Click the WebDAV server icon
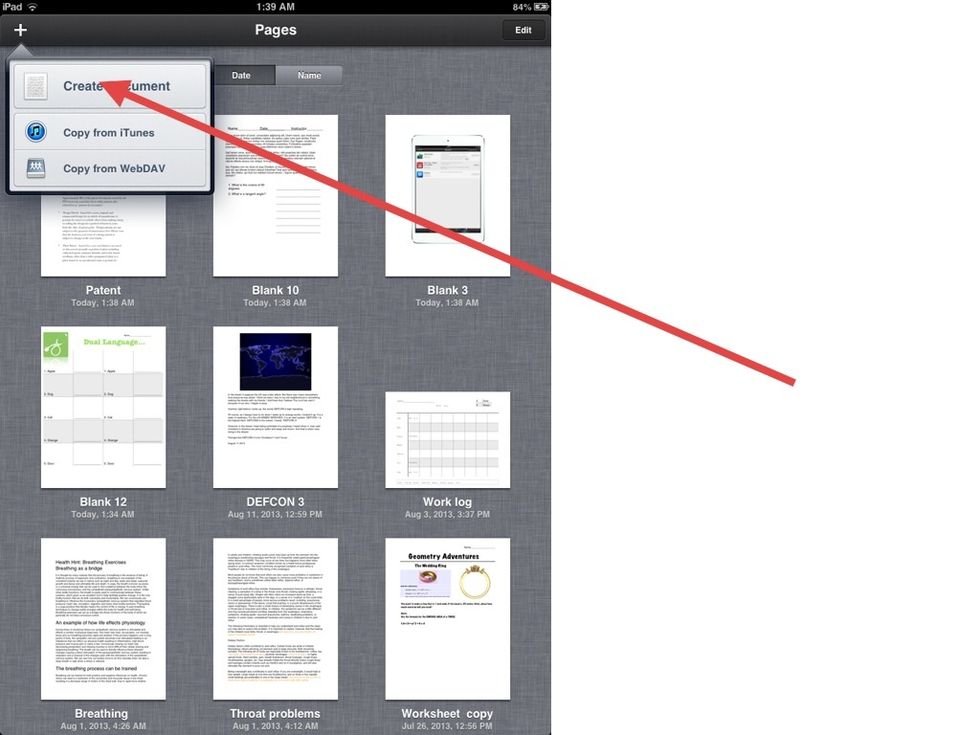 click(x=36, y=168)
